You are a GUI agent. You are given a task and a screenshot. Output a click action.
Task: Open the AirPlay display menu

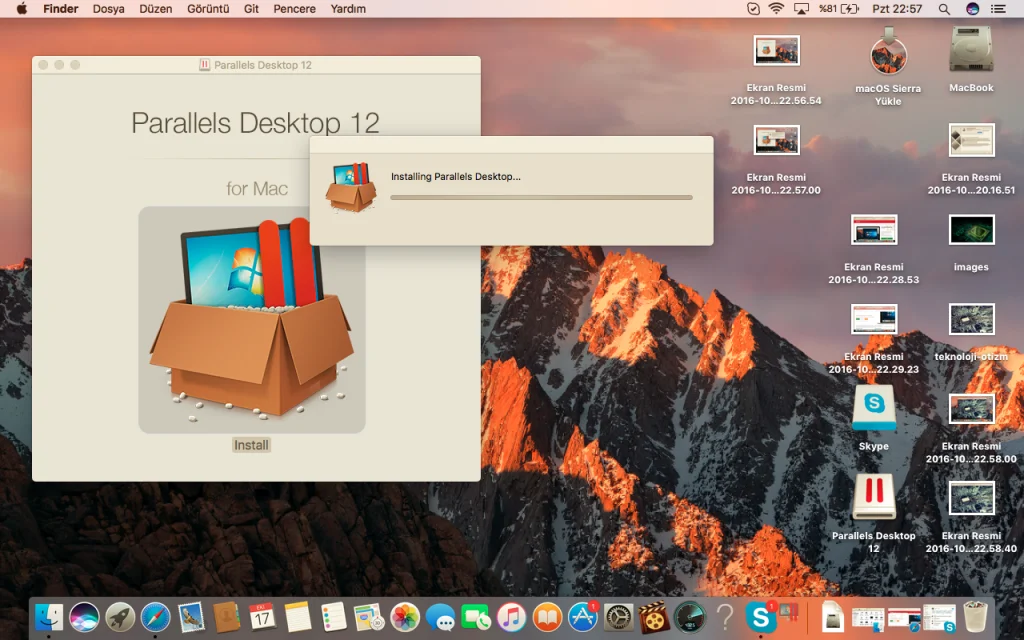[801, 9]
